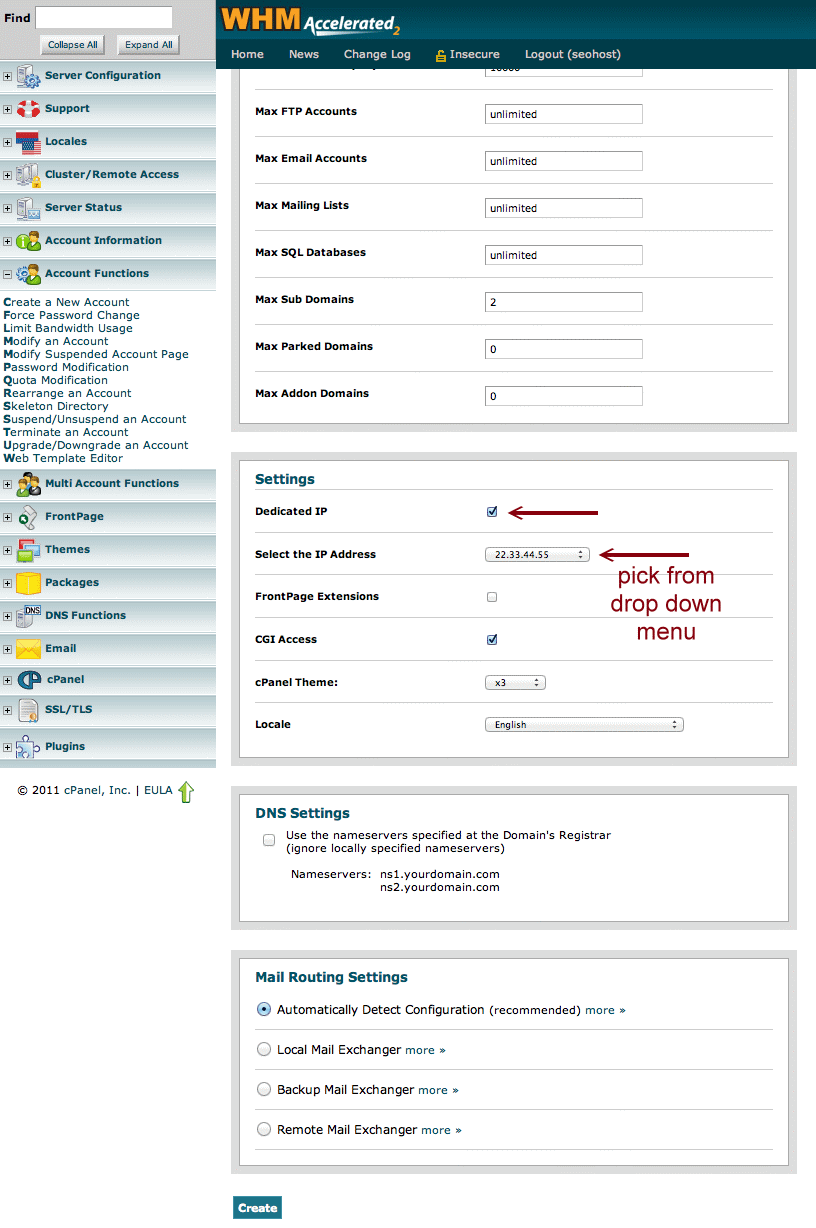The image size is (816, 1228).
Task: Click the Max FTP Accounts field
Action: [564, 114]
